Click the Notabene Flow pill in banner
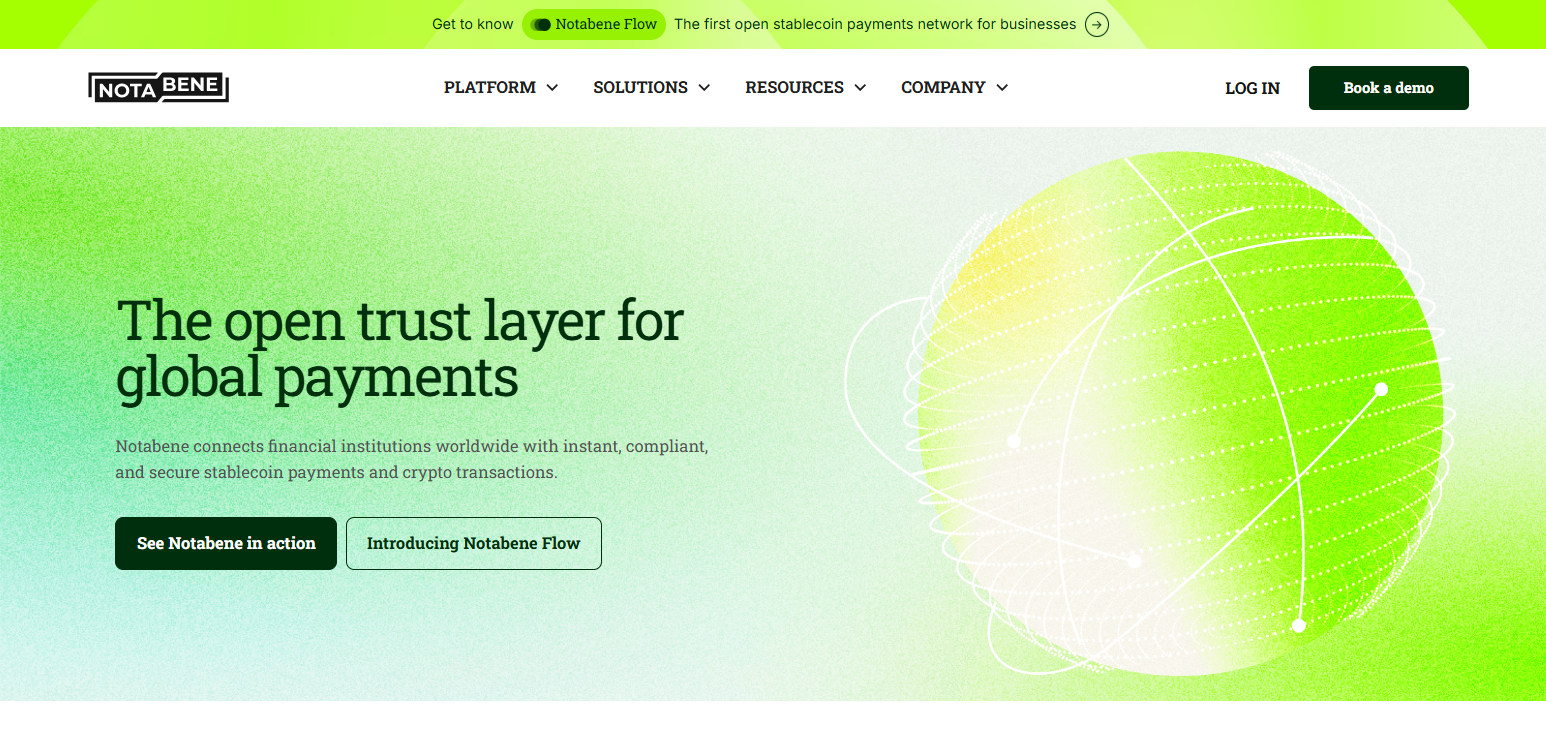 point(594,24)
